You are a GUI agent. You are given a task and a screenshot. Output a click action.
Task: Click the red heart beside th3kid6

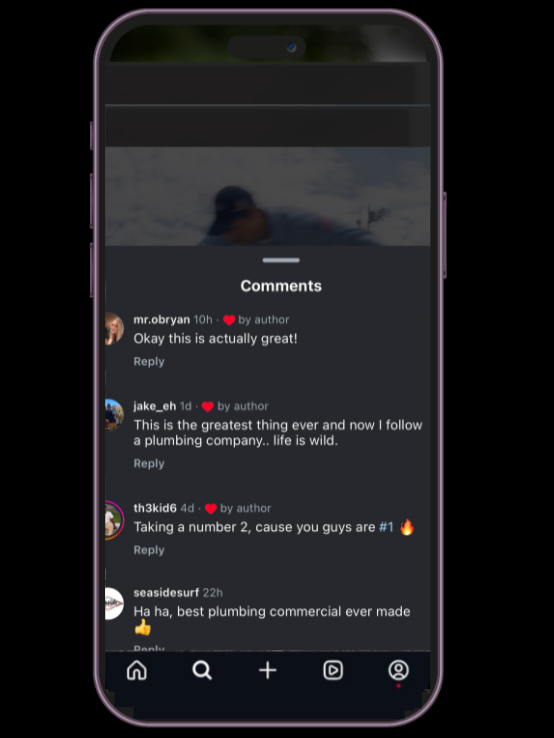coord(211,509)
